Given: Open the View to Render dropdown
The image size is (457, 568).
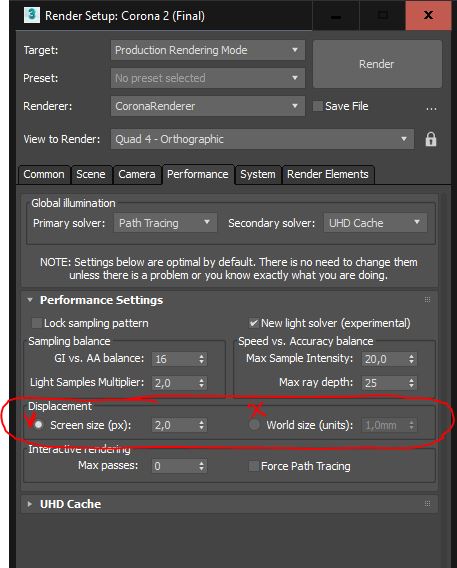Looking at the screenshot, I should click(262, 139).
